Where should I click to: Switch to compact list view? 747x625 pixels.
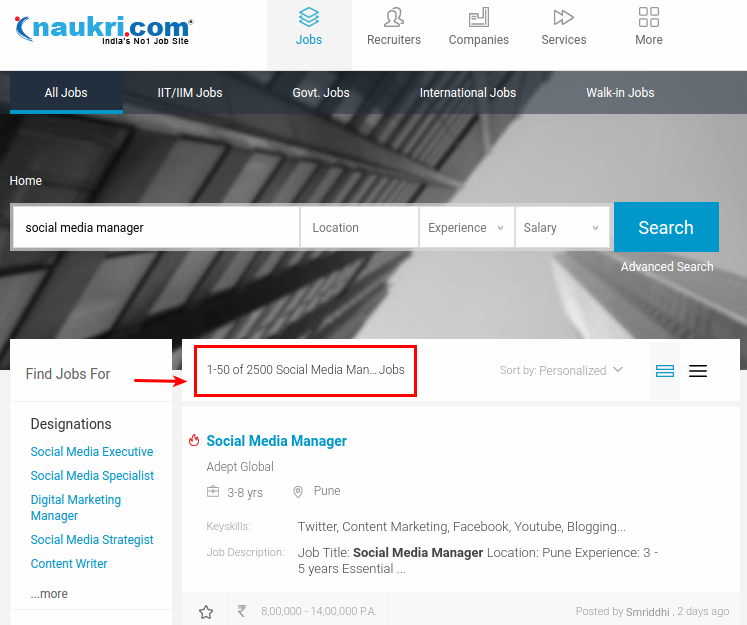tap(698, 371)
